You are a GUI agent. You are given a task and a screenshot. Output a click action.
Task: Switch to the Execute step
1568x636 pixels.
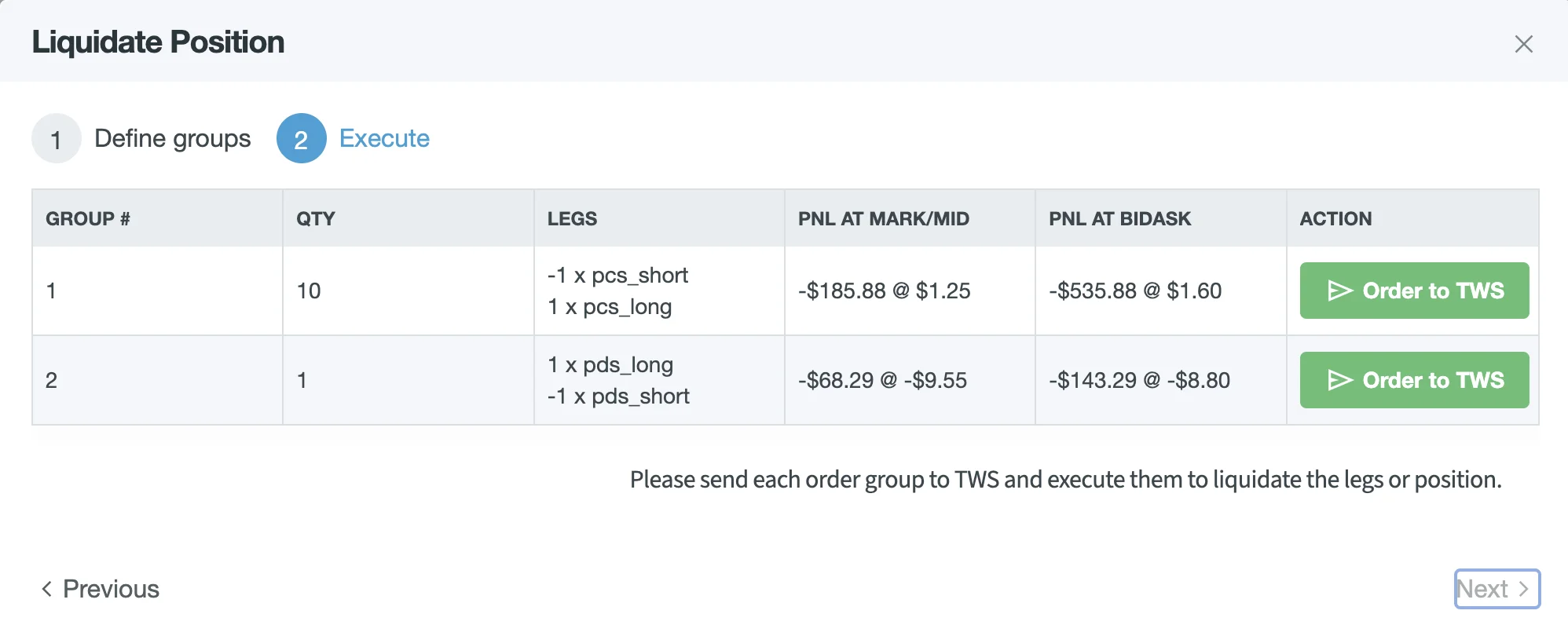point(383,138)
